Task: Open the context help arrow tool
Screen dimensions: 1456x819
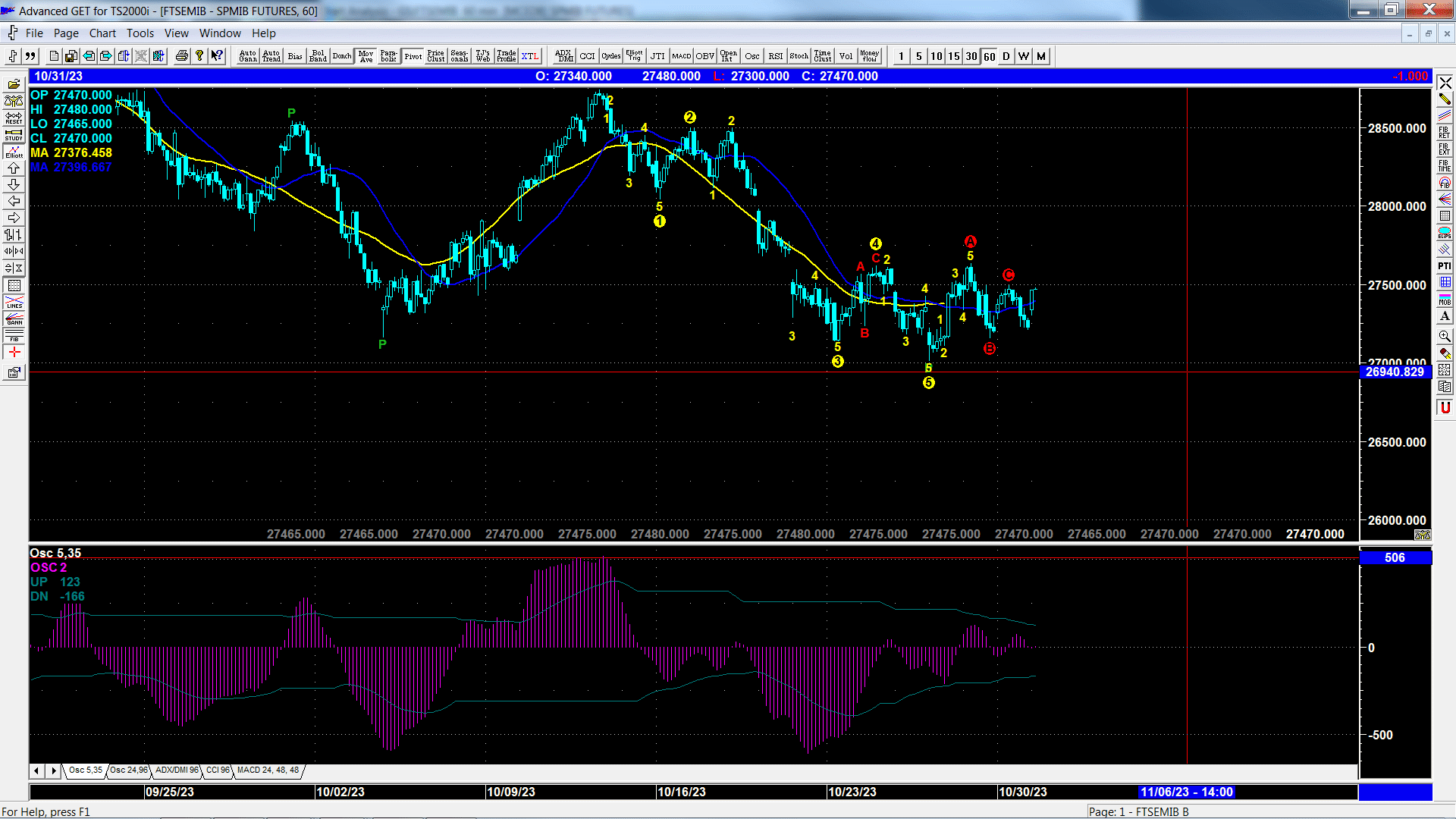Action: click(217, 56)
